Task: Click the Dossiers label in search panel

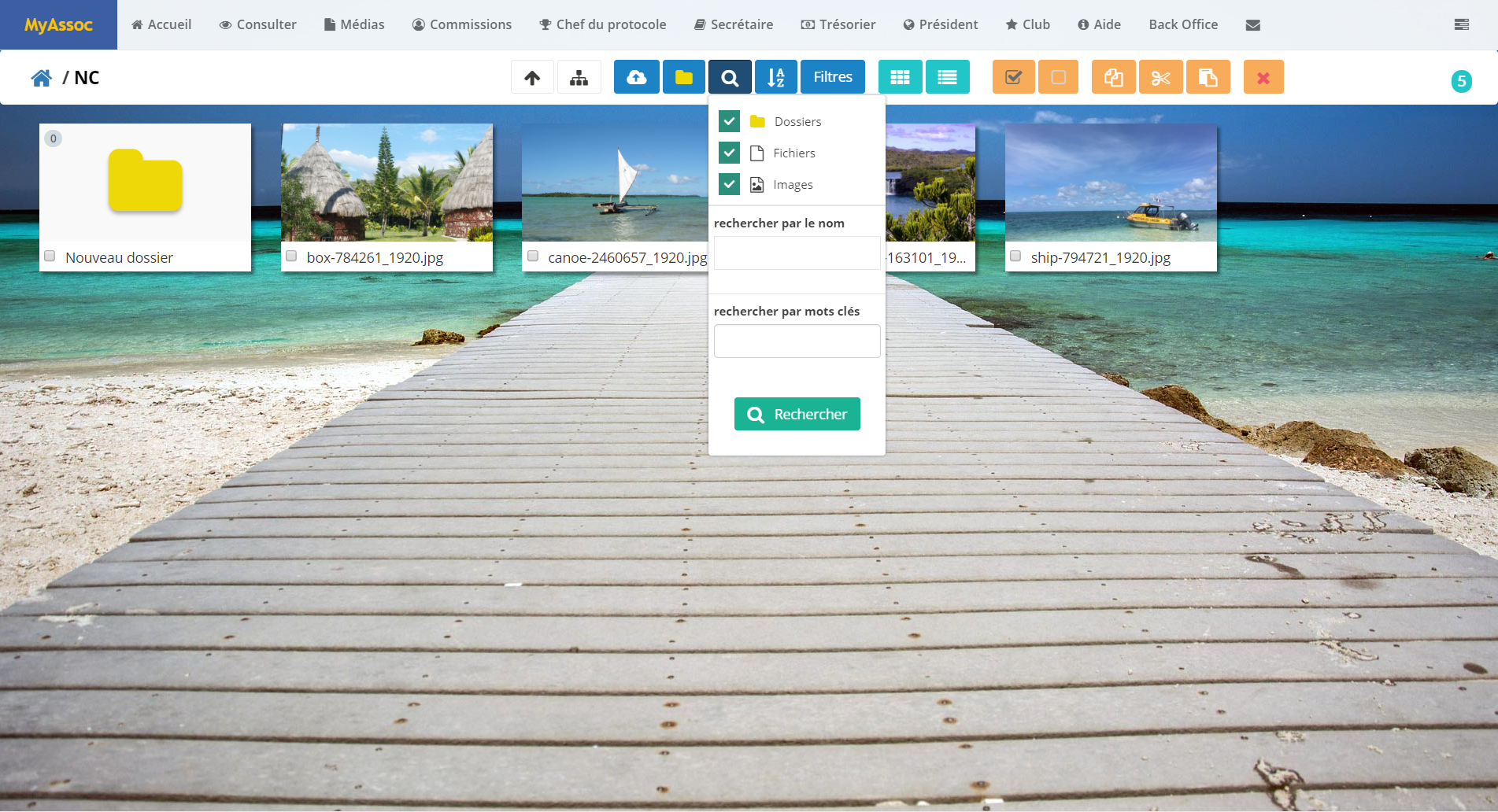Action: (797, 121)
